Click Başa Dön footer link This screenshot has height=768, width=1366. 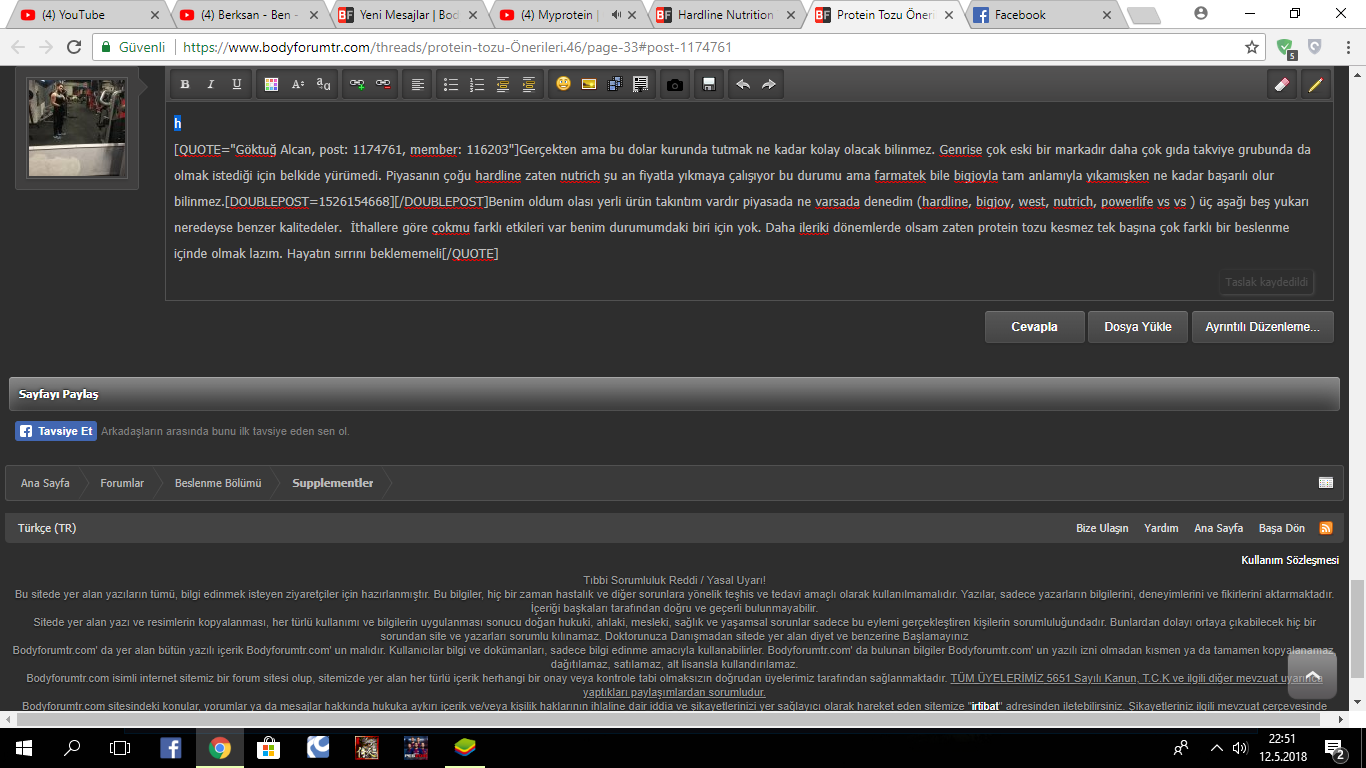click(x=1282, y=528)
